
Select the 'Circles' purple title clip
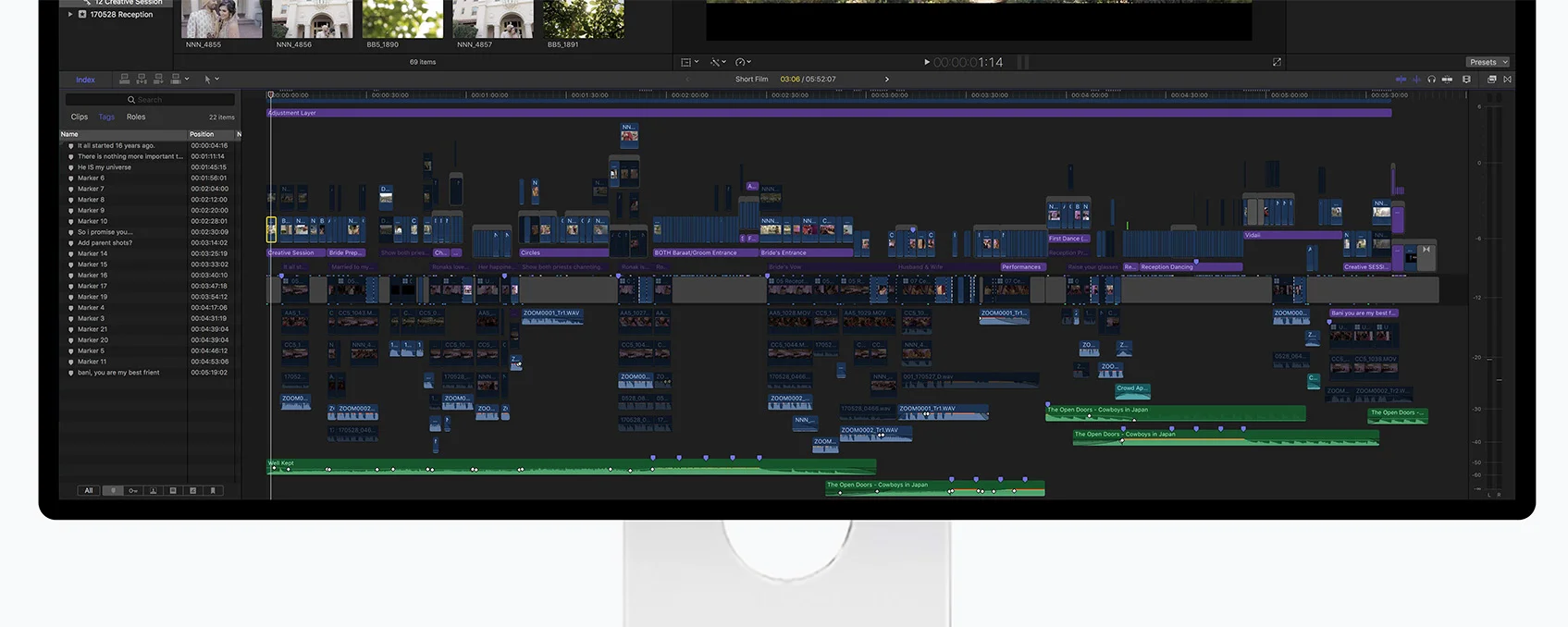tap(563, 252)
